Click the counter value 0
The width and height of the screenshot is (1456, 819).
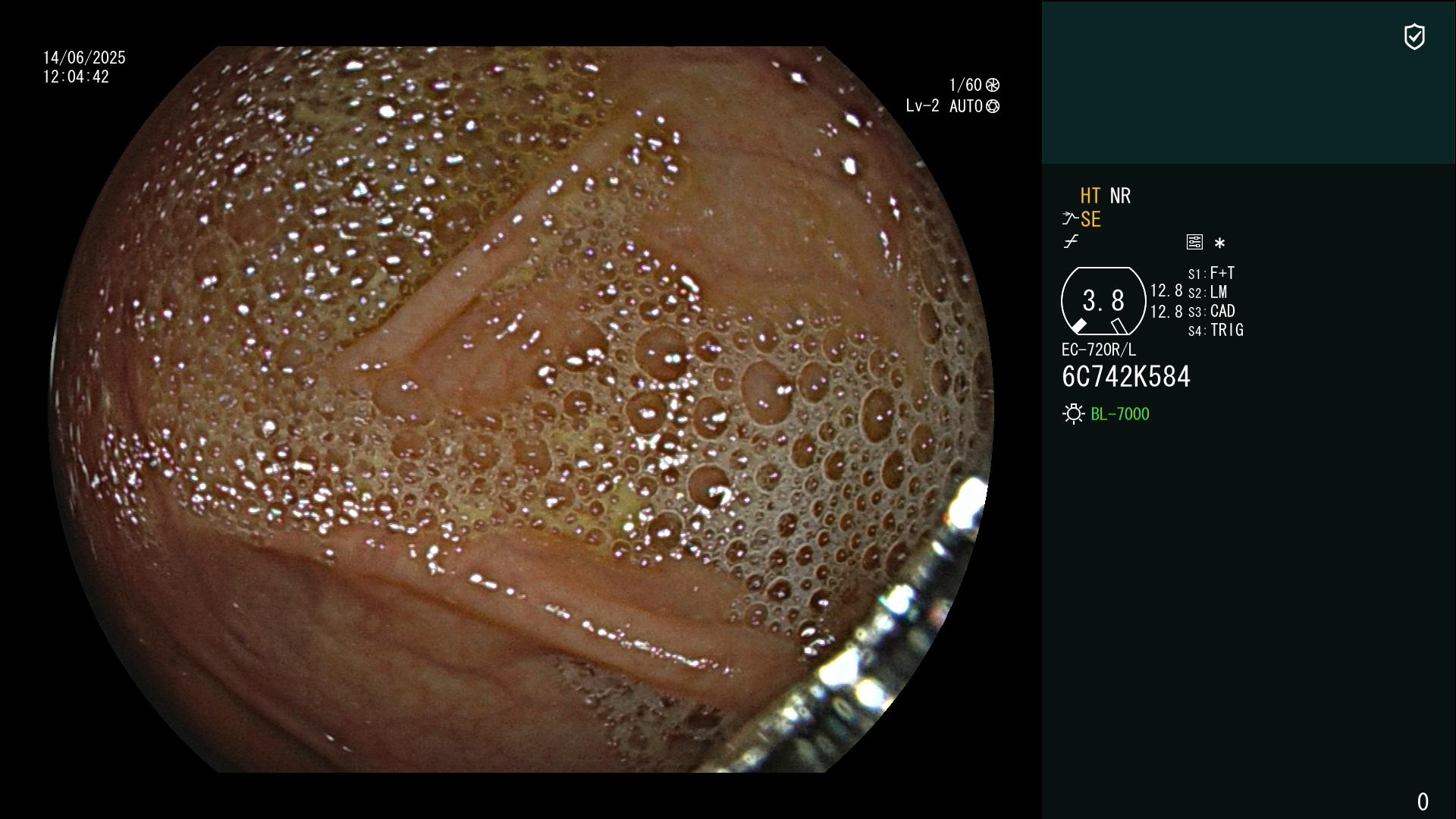(x=1423, y=802)
